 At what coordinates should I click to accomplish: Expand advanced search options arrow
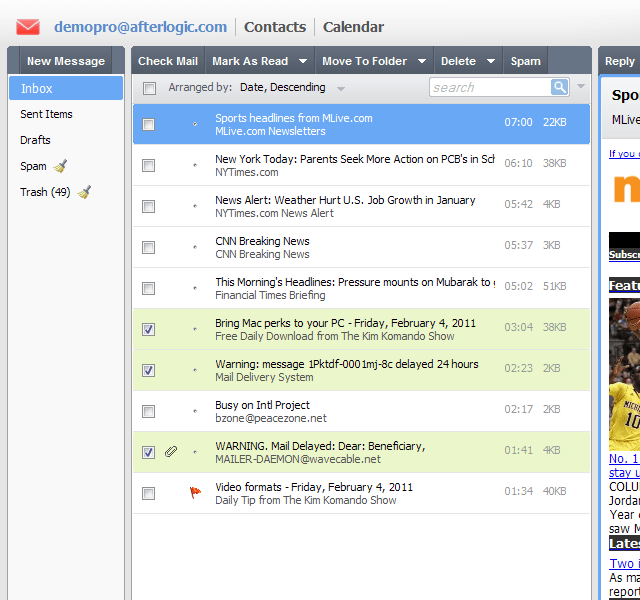pyautogui.click(x=581, y=86)
